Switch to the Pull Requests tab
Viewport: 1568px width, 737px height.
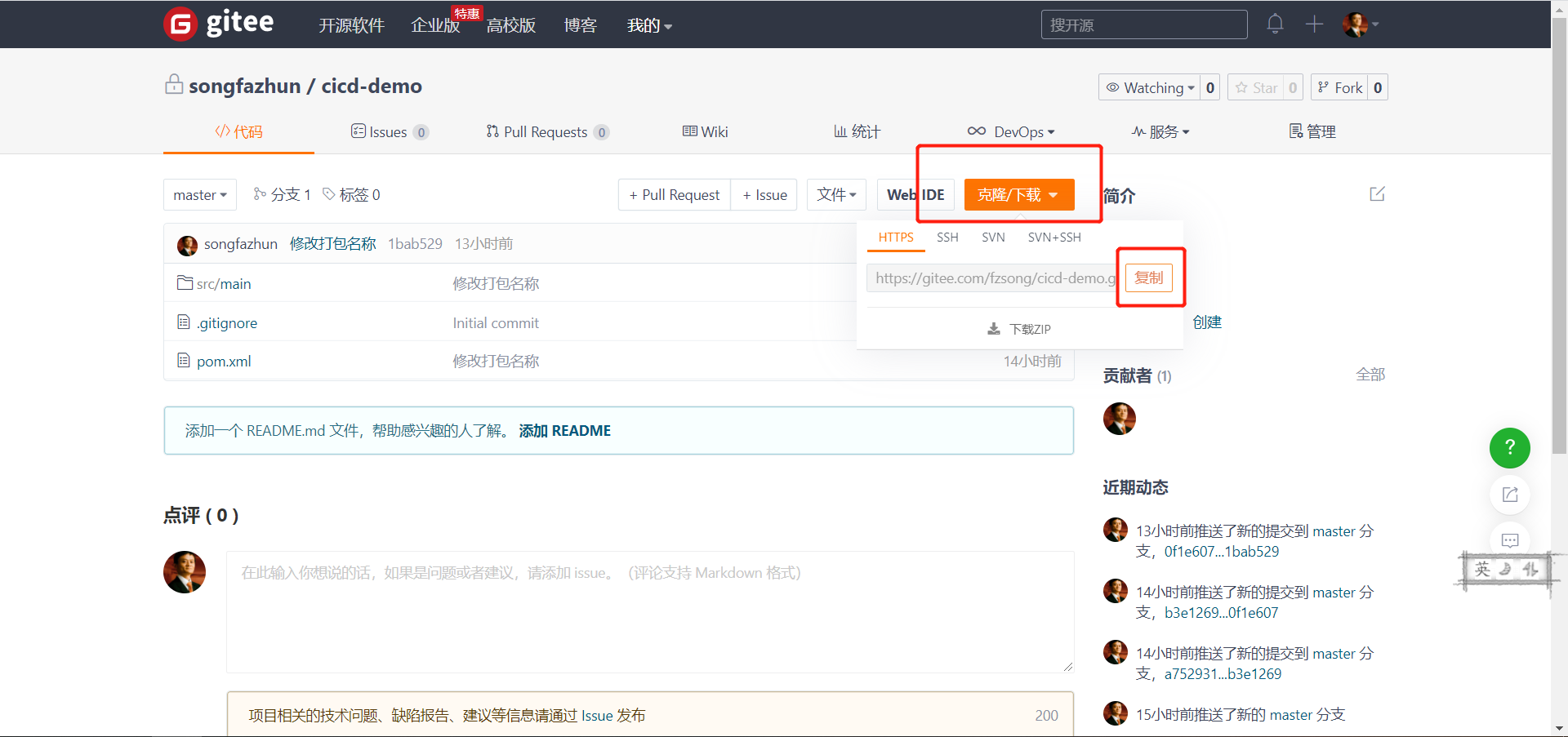coord(547,132)
